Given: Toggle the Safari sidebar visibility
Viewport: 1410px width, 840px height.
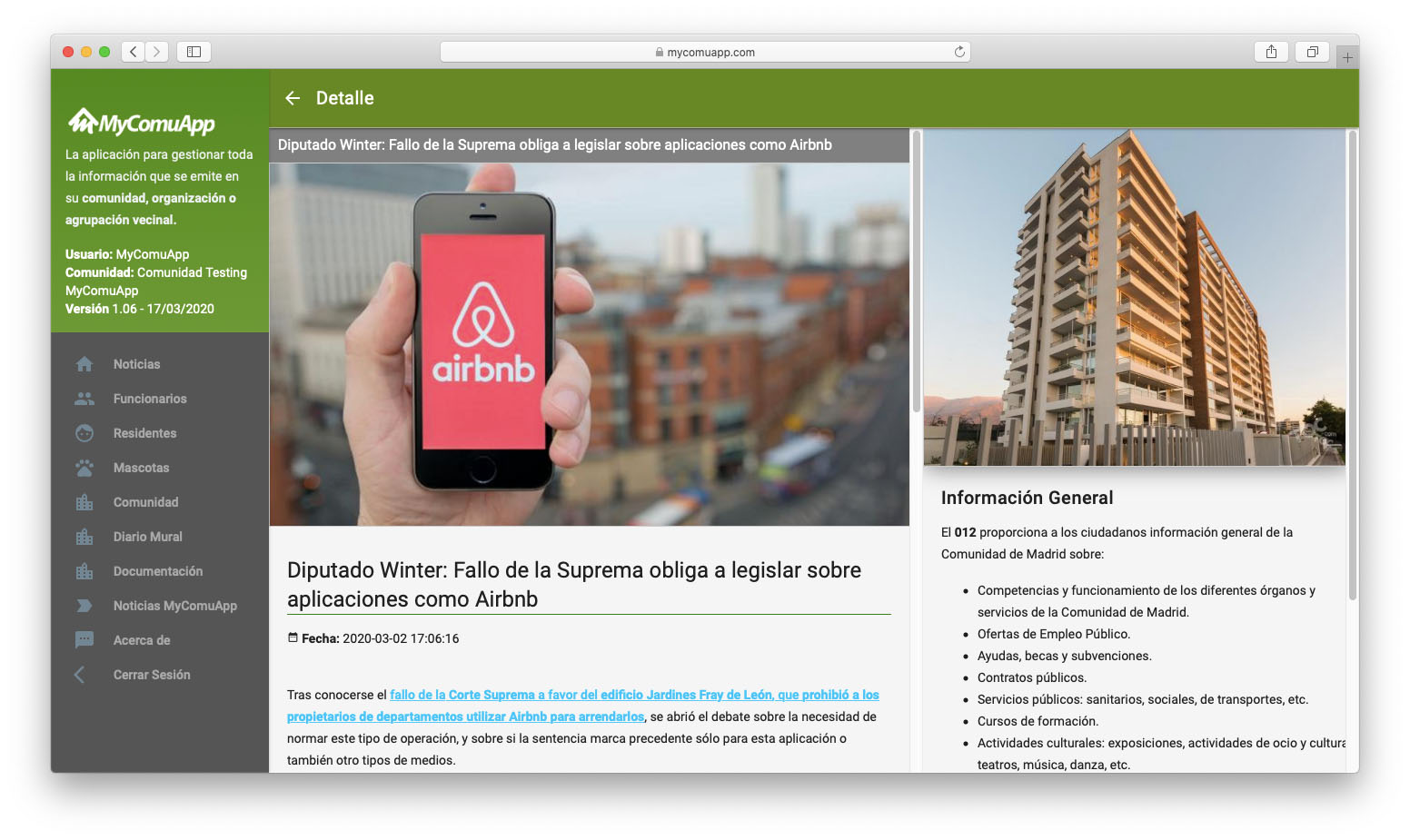Looking at the screenshot, I should [193, 52].
